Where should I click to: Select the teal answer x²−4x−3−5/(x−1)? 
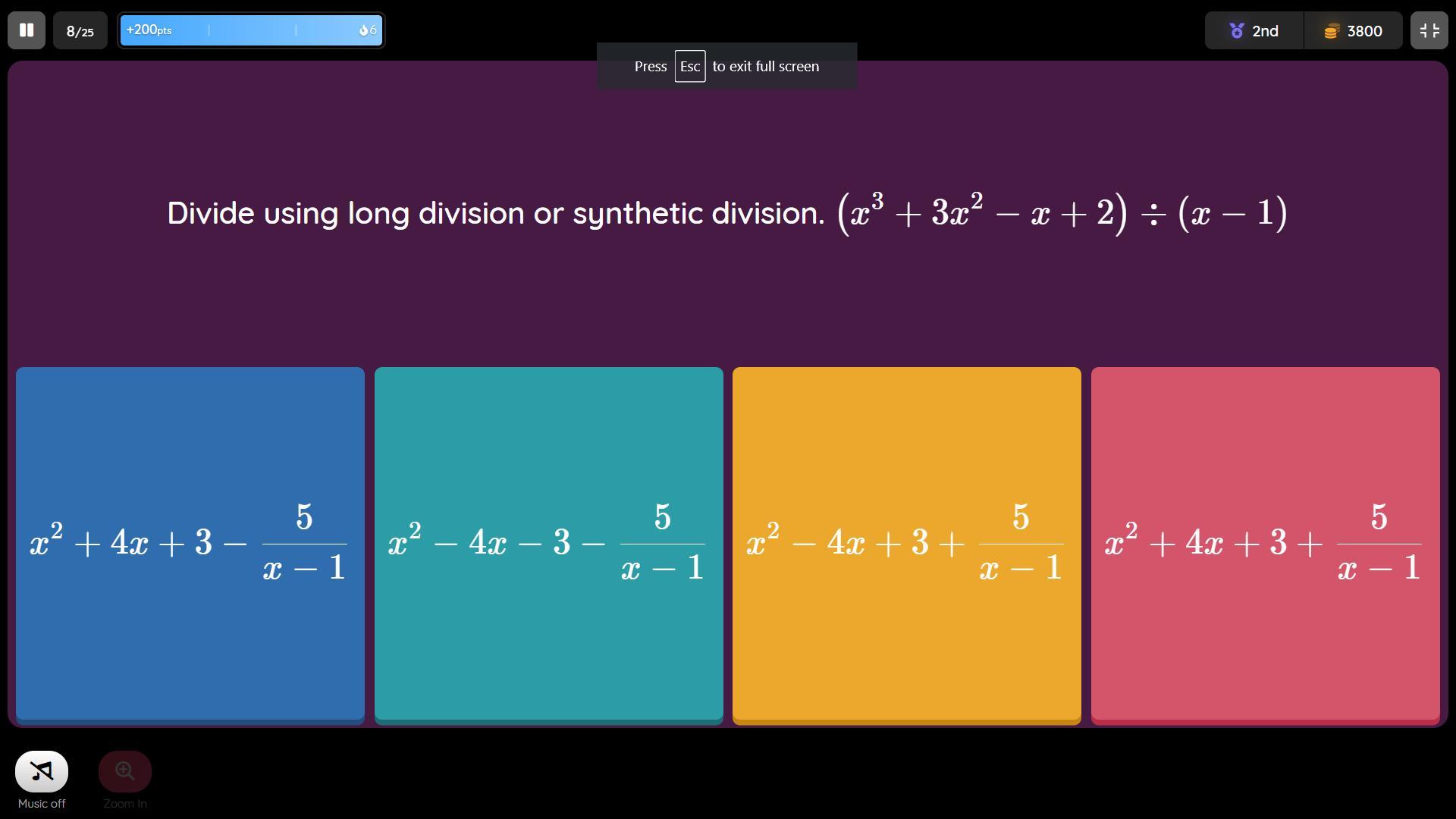pyautogui.click(x=548, y=543)
